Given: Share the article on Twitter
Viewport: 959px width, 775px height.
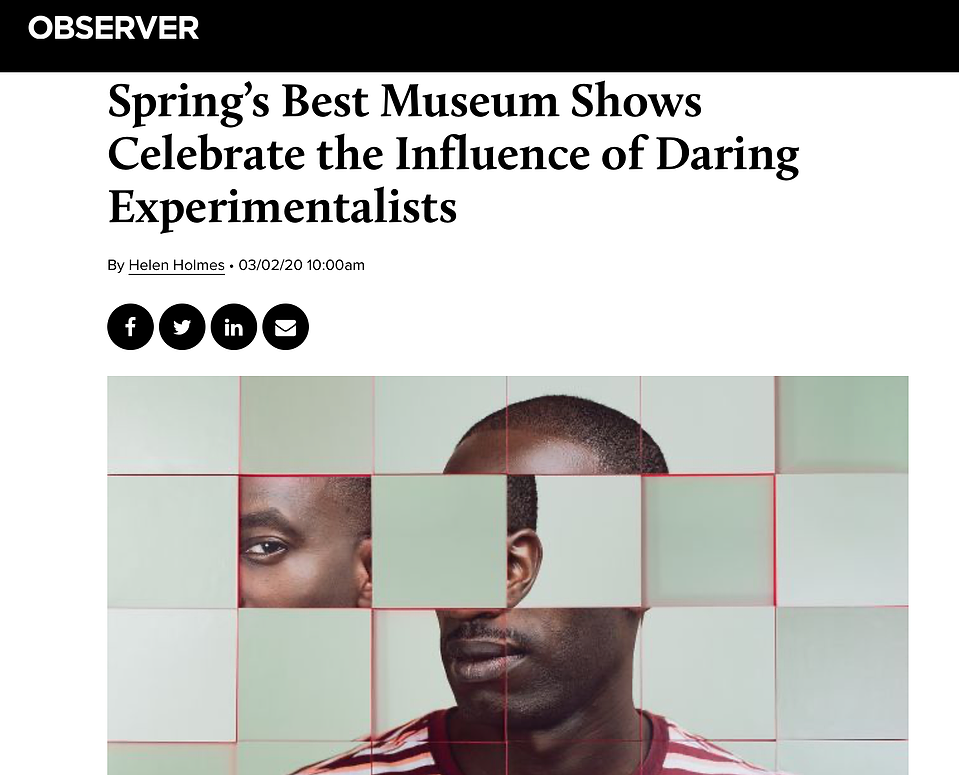Looking at the screenshot, I should click(182, 327).
